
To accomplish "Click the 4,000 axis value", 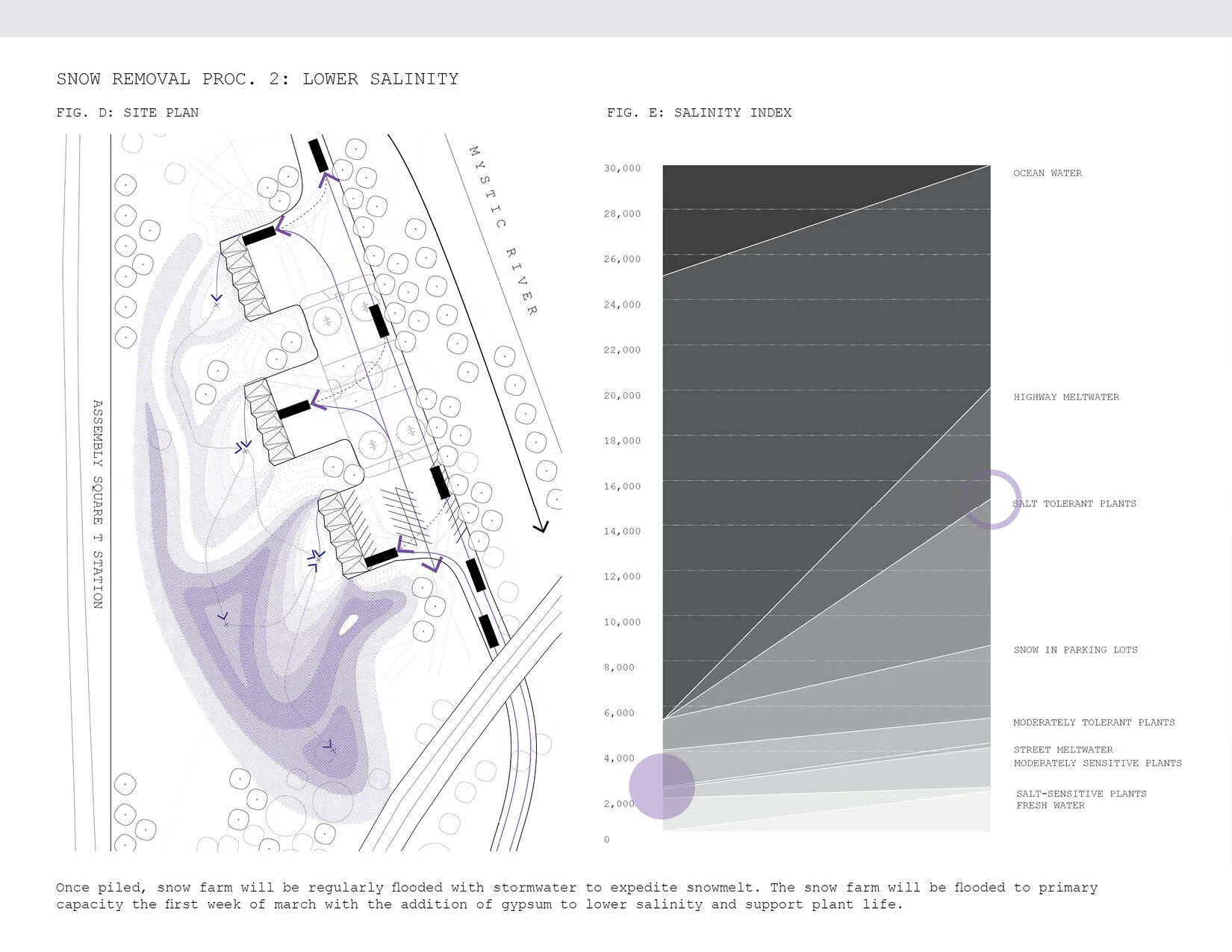I will 619,759.
